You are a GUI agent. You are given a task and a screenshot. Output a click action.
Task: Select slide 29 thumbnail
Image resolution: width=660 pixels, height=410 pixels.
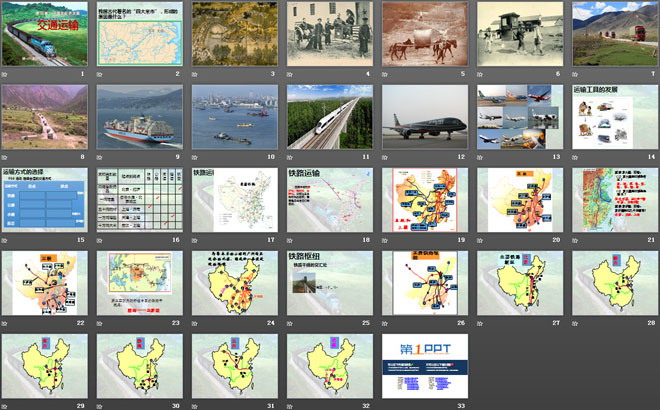[45, 366]
